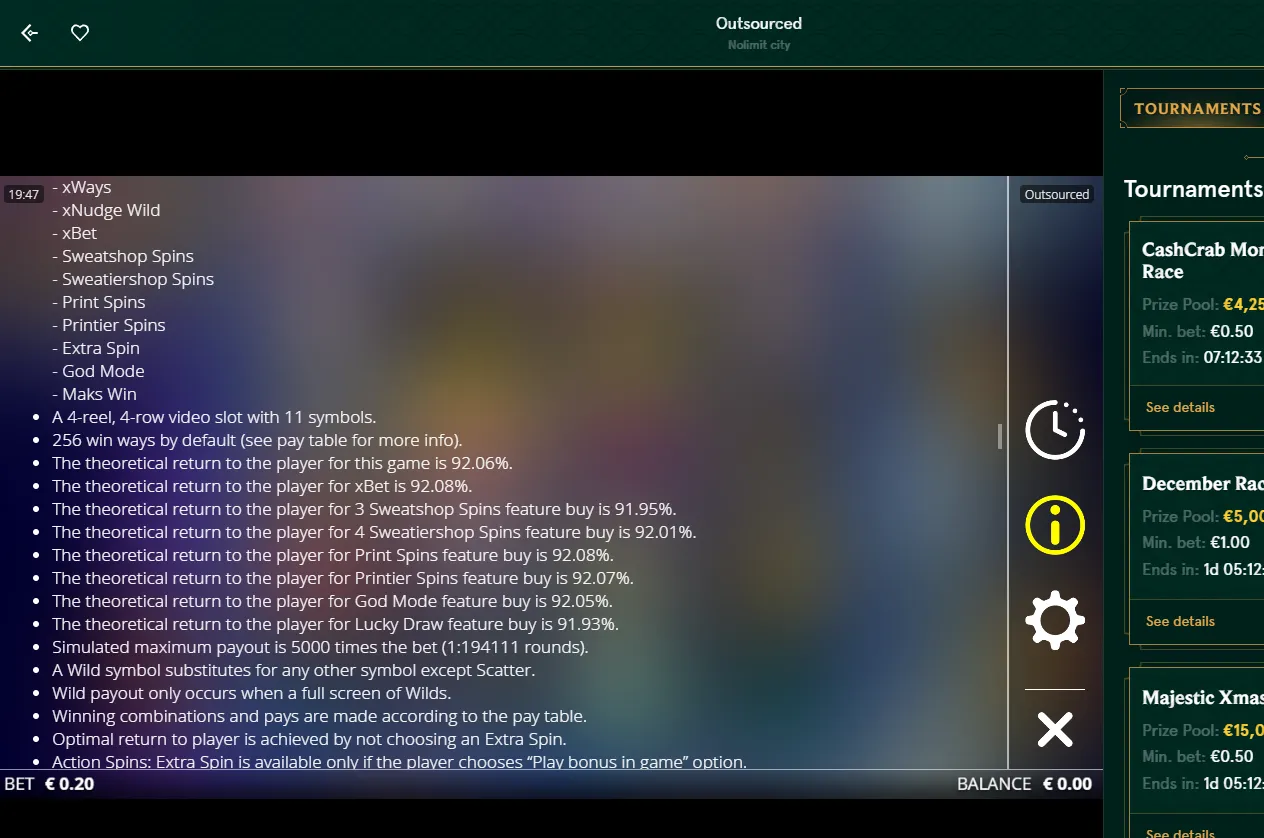Click the Tournaments sidebar heading
This screenshot has height=838, width=1264.
[x=1193, y=189]
